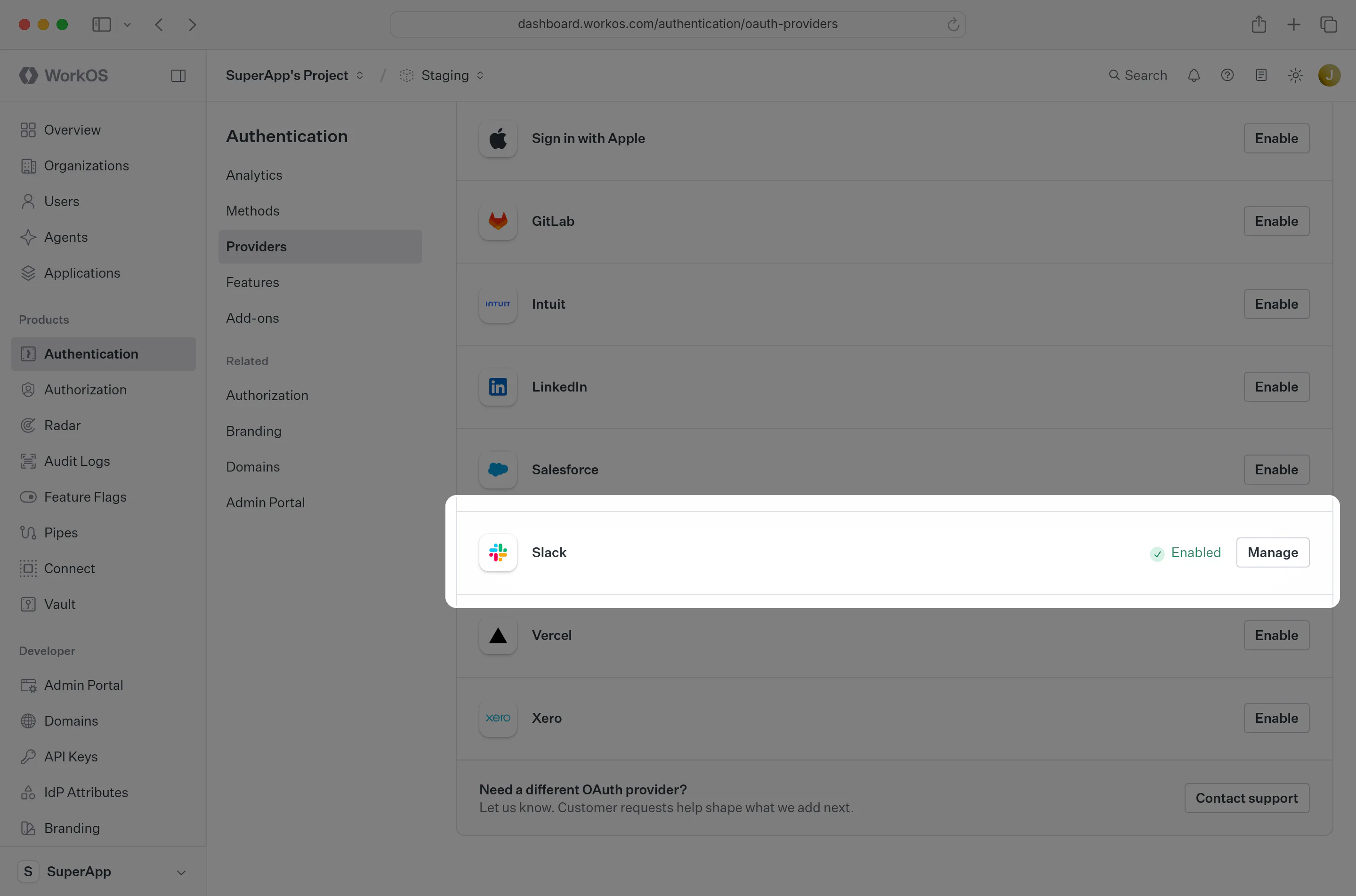Open Users in sidebar
Viewport: 1356px width, 896px height.
[x=103, y=202]
